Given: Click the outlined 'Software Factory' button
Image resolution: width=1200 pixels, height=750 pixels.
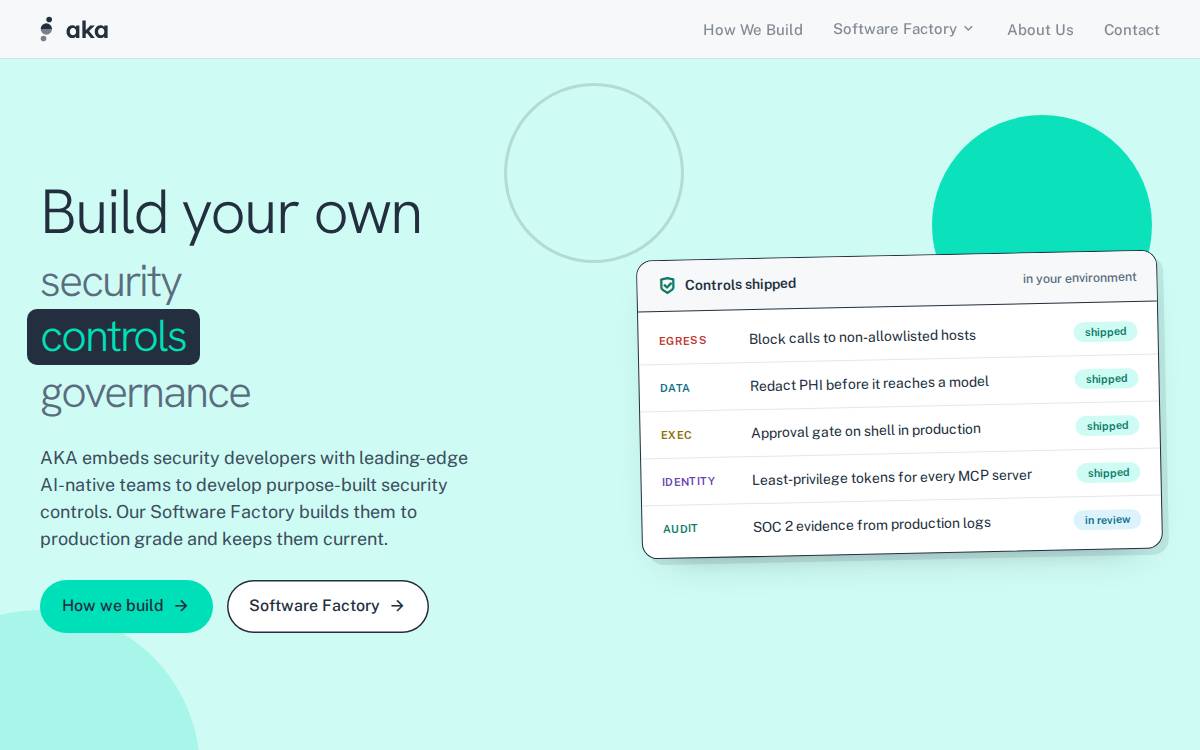Looking at the screenshot, I should (x=328, y=606).
